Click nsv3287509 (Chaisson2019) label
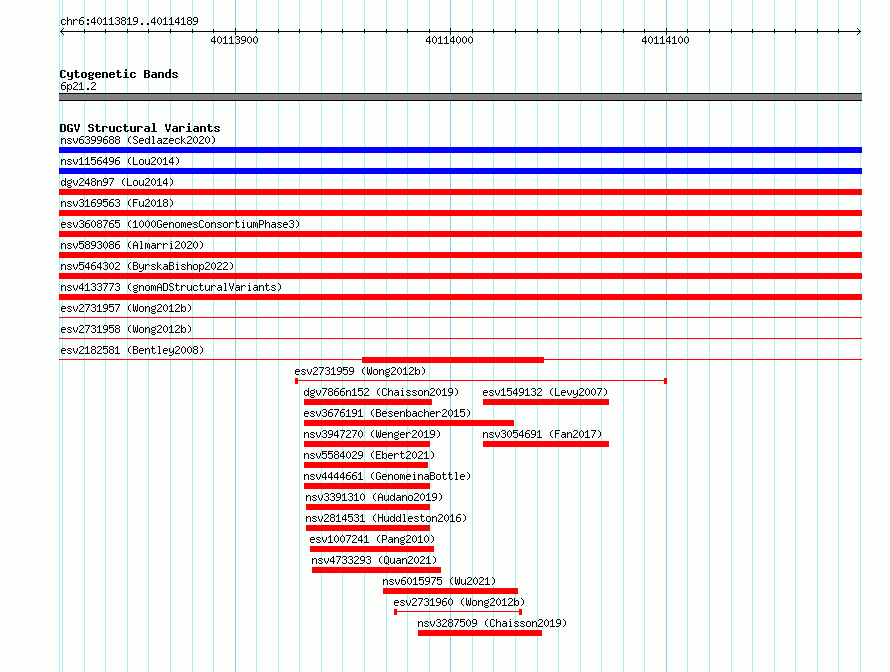890x672 pixels. pos(492,623)
